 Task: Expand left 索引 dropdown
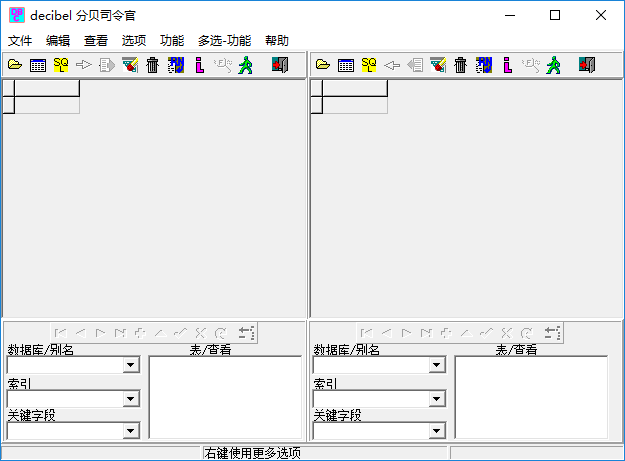click(131, 399)
